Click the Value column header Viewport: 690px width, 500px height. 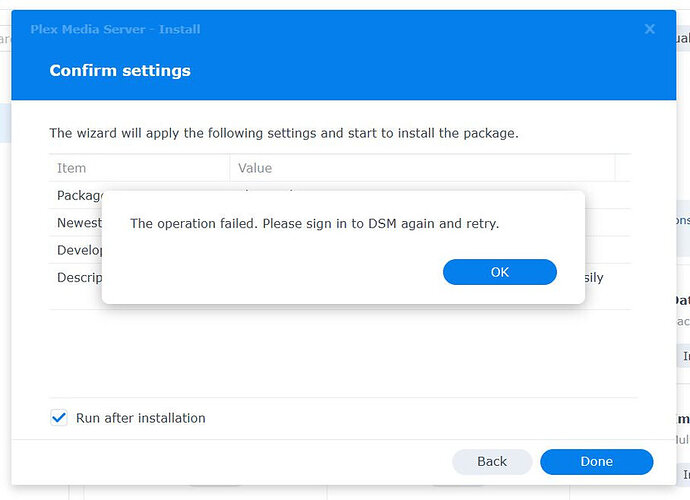(255, 168)
